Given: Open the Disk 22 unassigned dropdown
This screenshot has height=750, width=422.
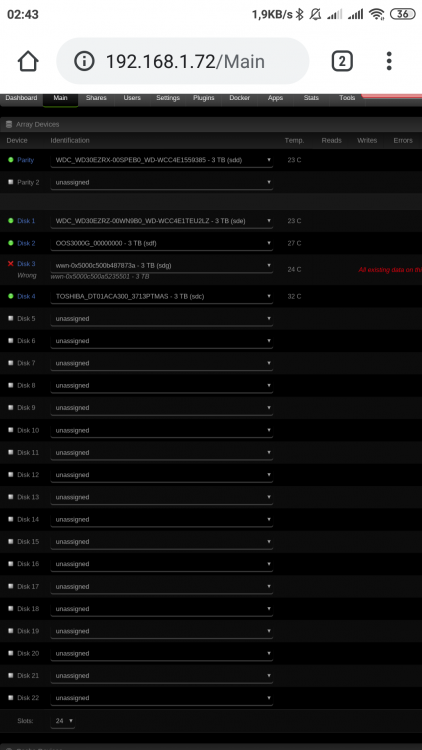Looking at the screenshot, I should [x=162, y=698].
